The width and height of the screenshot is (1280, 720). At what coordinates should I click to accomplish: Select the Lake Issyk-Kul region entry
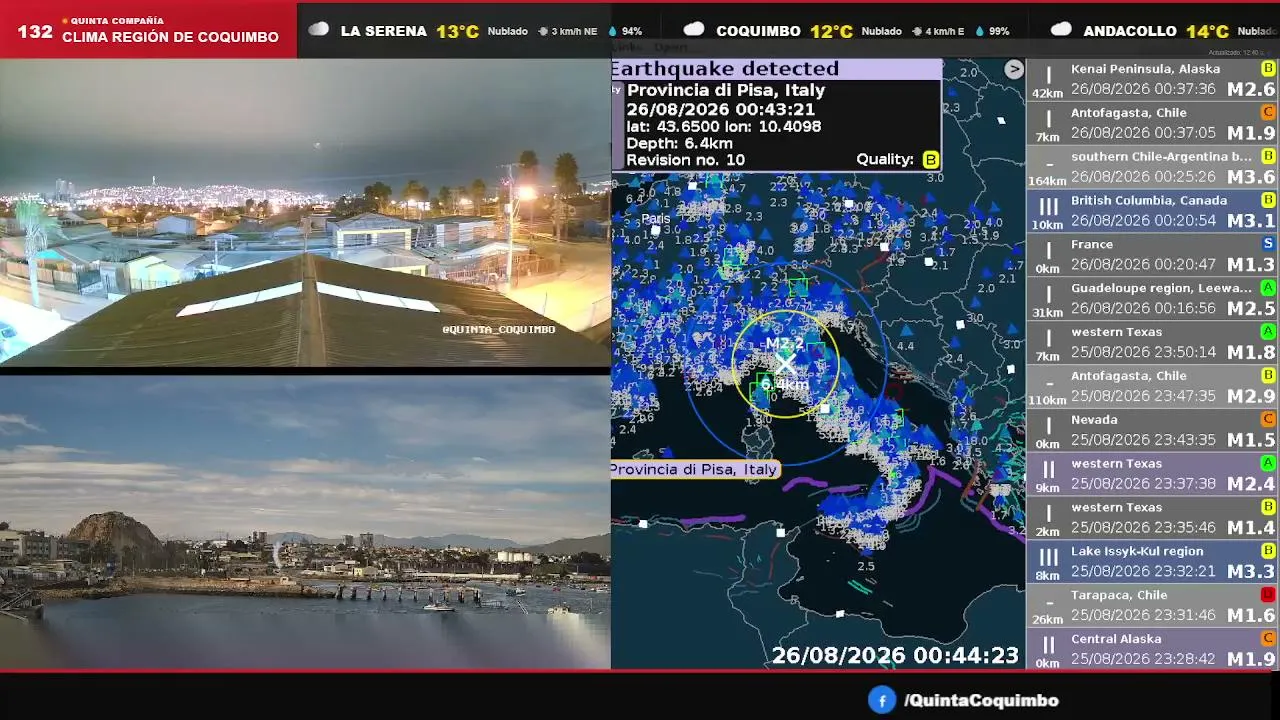point(1152,562)
